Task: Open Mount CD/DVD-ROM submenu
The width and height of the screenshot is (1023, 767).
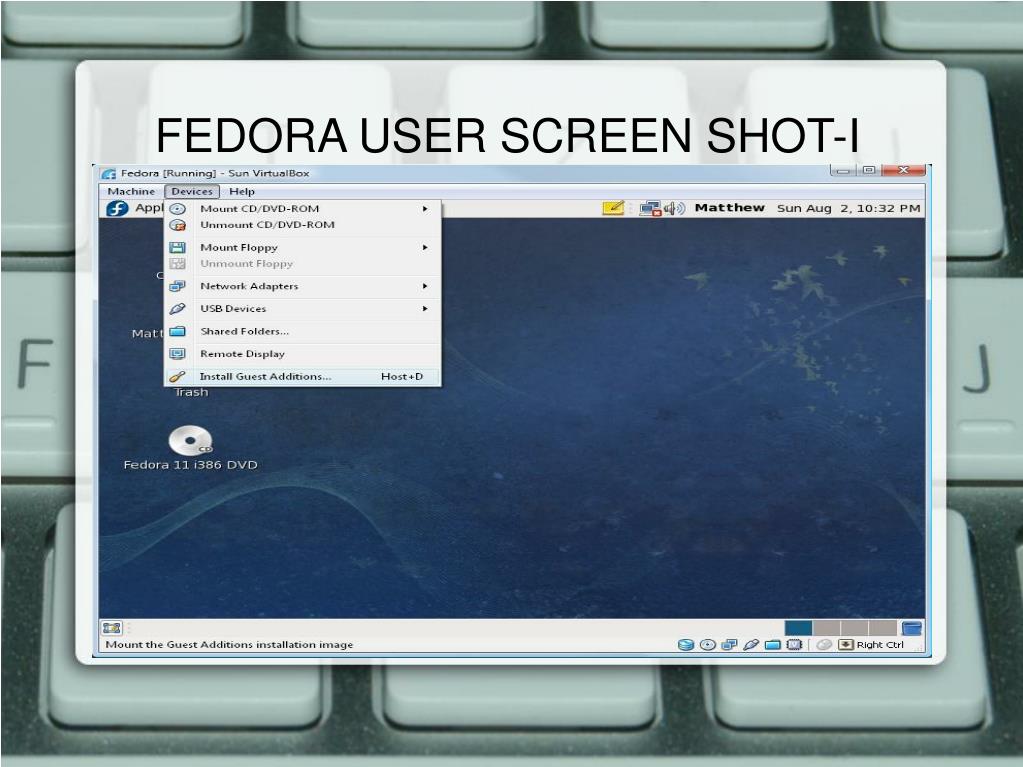Action: point(303,209)
